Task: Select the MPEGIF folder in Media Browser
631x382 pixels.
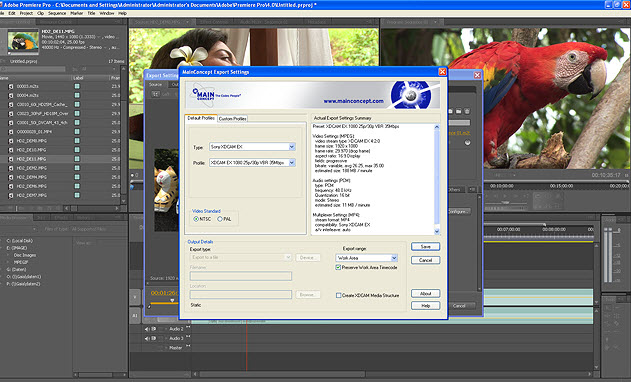Action: pos(21,262)
